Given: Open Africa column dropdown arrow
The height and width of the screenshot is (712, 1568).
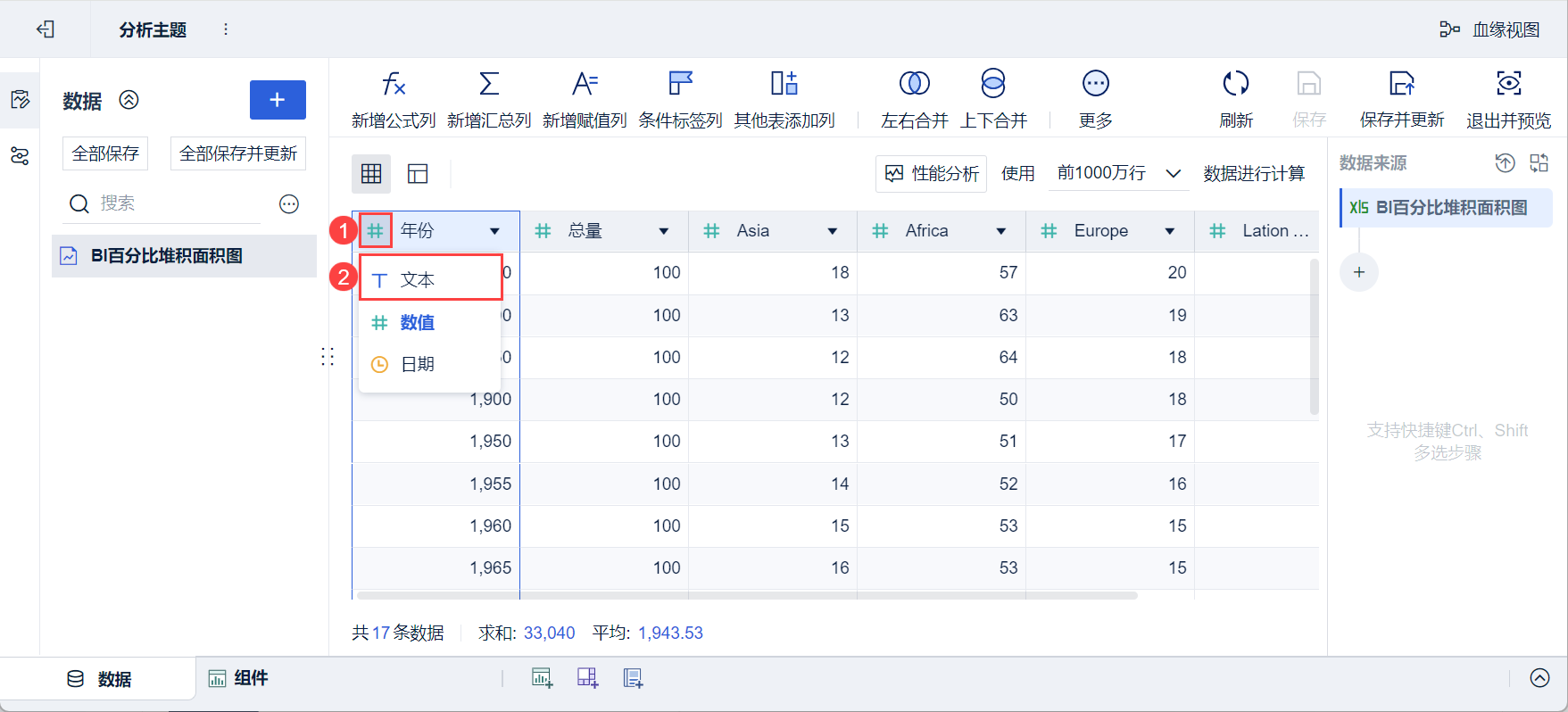Looking at the screenshot, I should 1000,231.
